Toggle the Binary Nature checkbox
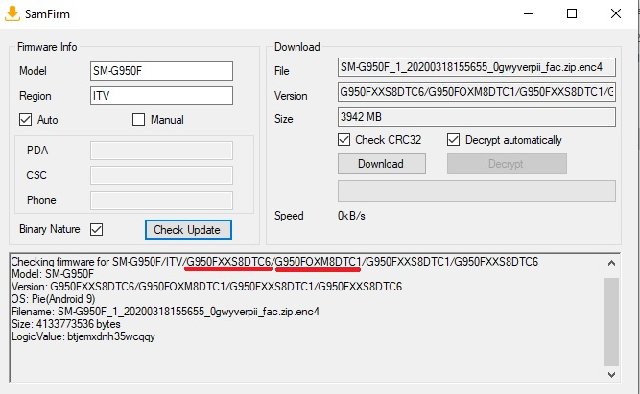 pyautogui.click(x=97, y=229)
